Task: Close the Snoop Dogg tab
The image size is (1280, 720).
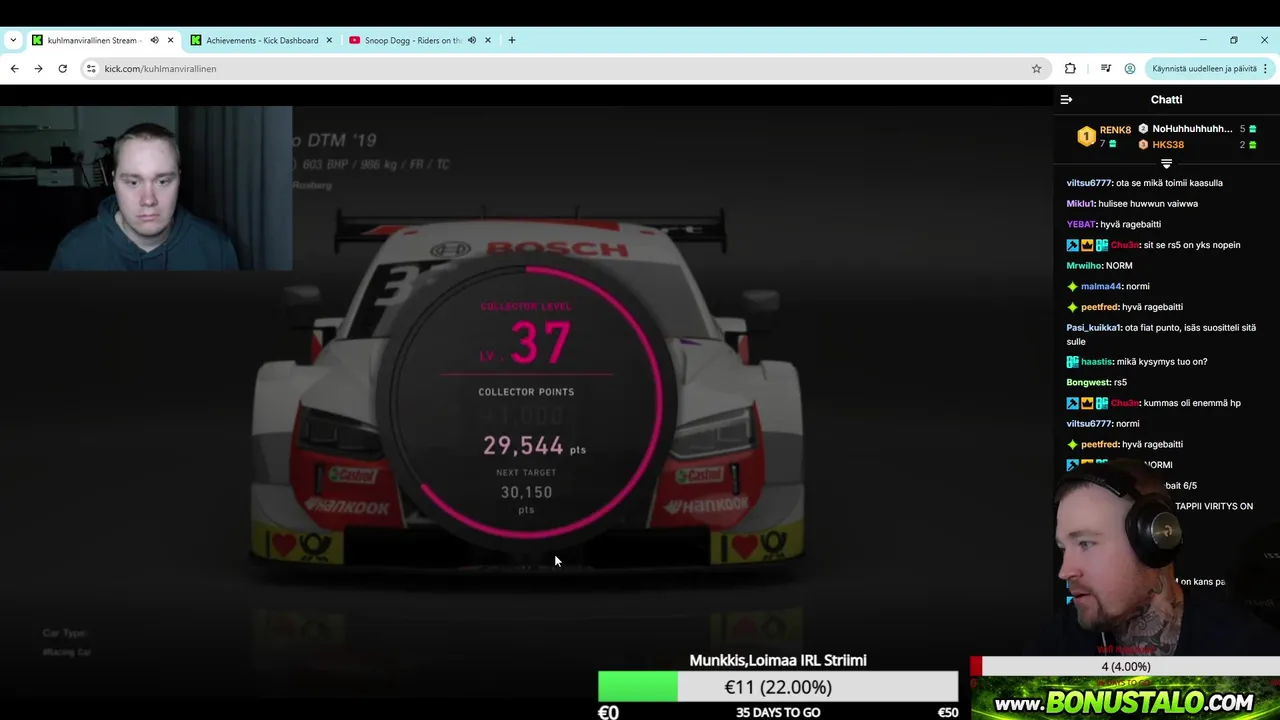Action: click(488, 40)
